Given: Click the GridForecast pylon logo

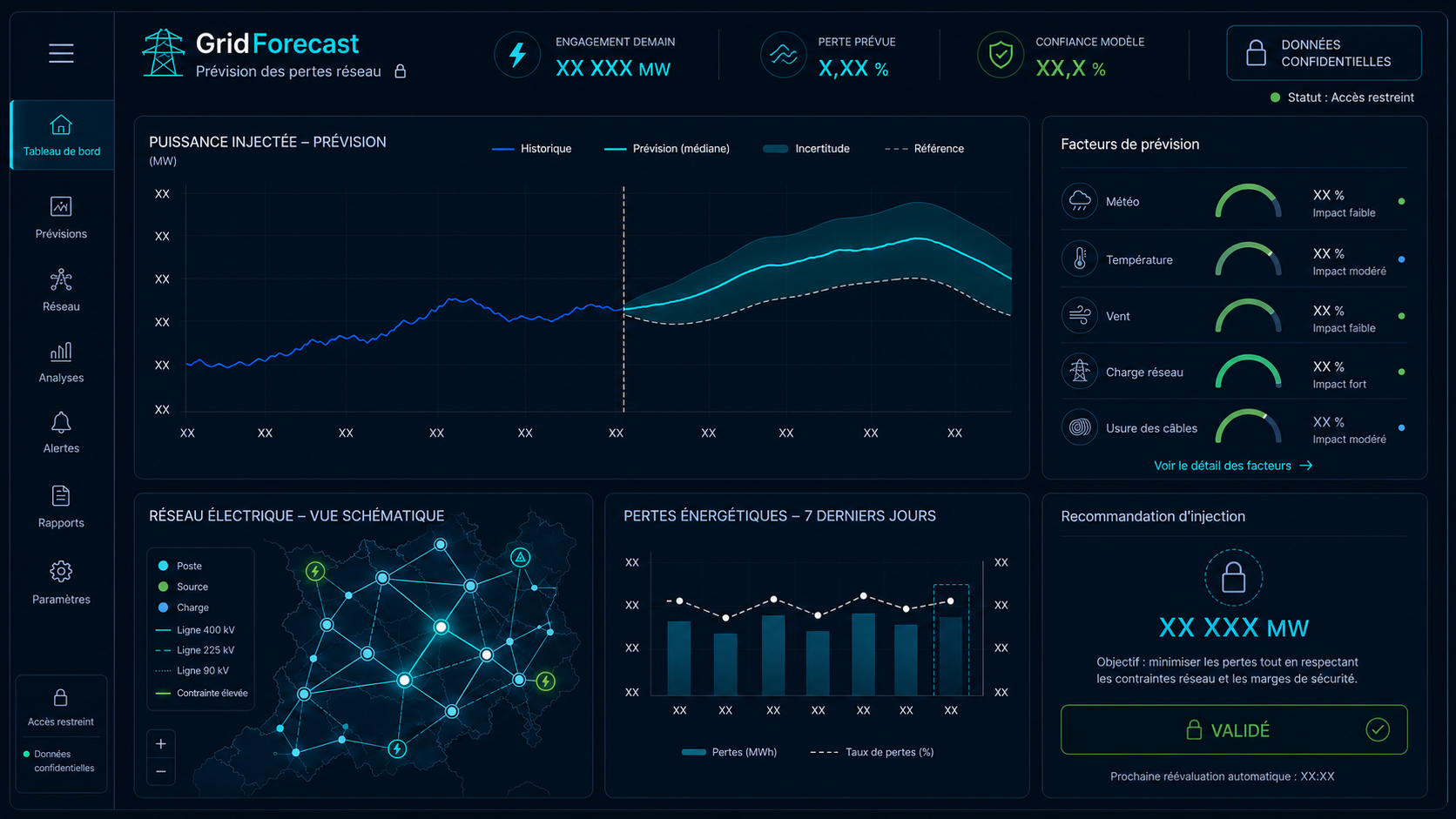Looking at the screenshot, I should point(163,52).
